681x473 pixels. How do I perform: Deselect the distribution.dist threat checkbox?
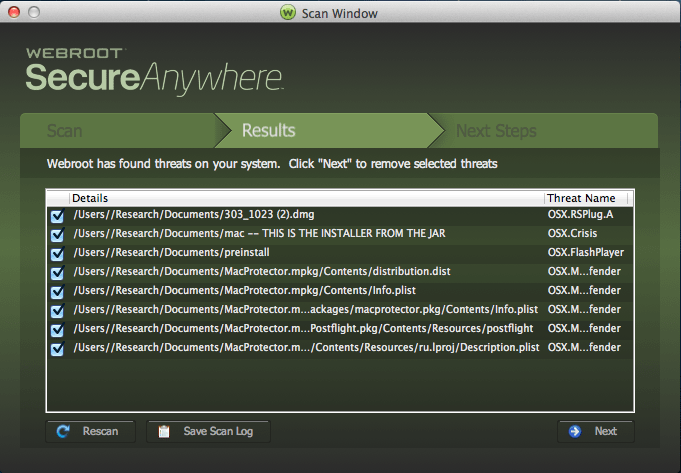[57, 273]
